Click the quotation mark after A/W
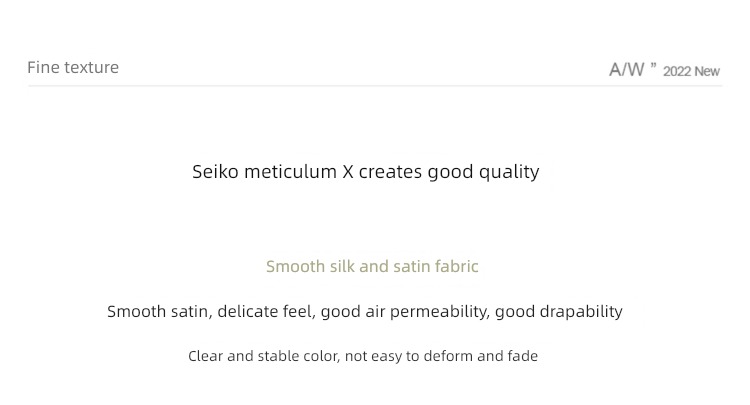750x405 pixels. (x=653, y=66)
